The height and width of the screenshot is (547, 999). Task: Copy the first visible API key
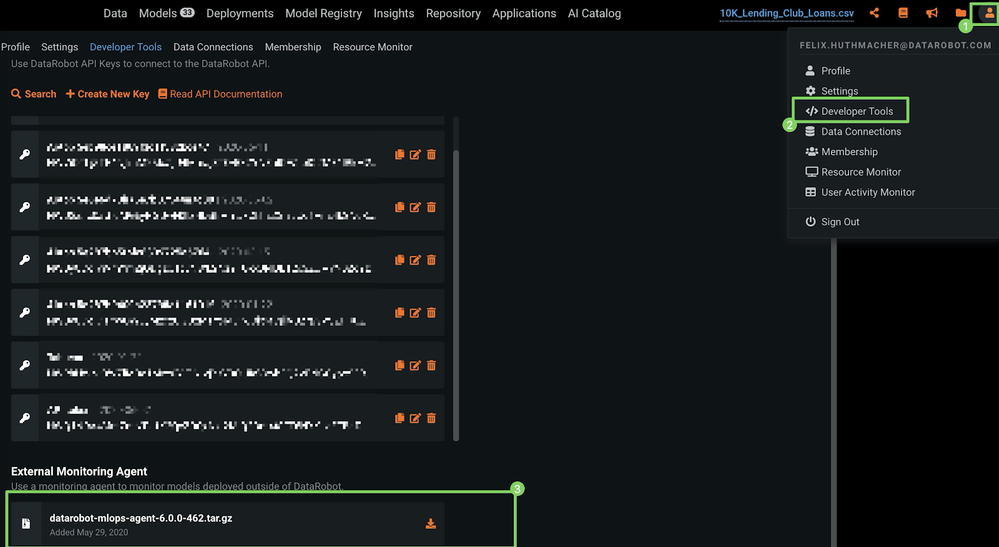coord(399,154)
